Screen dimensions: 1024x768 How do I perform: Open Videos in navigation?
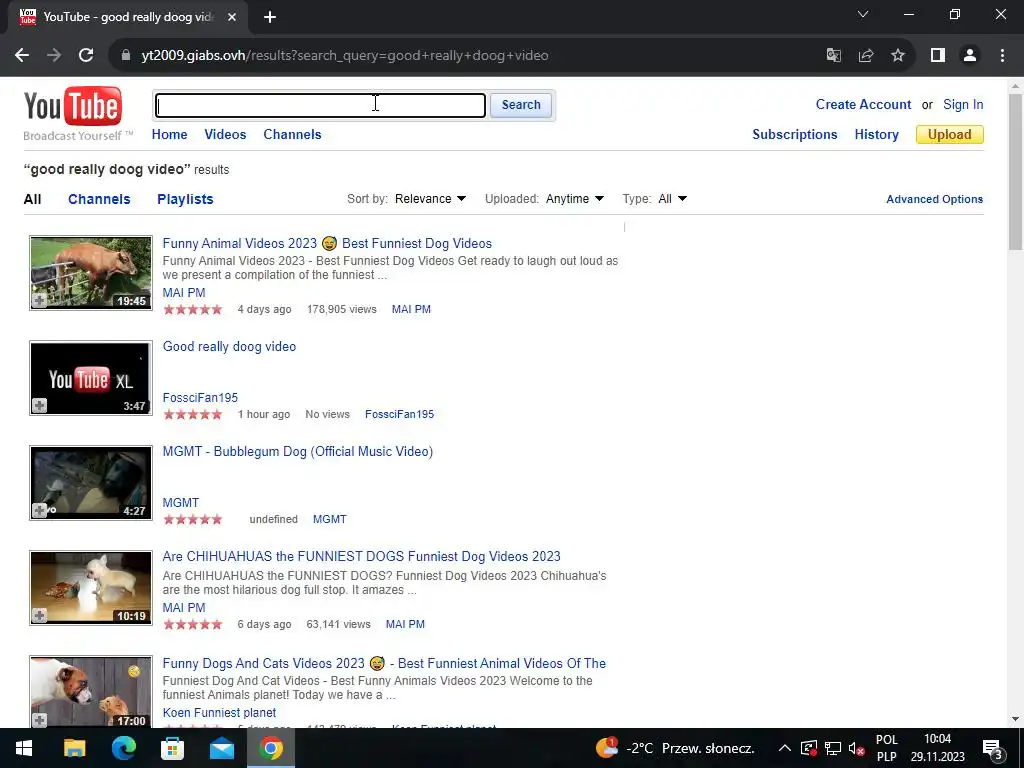click(x=225, y=135)
